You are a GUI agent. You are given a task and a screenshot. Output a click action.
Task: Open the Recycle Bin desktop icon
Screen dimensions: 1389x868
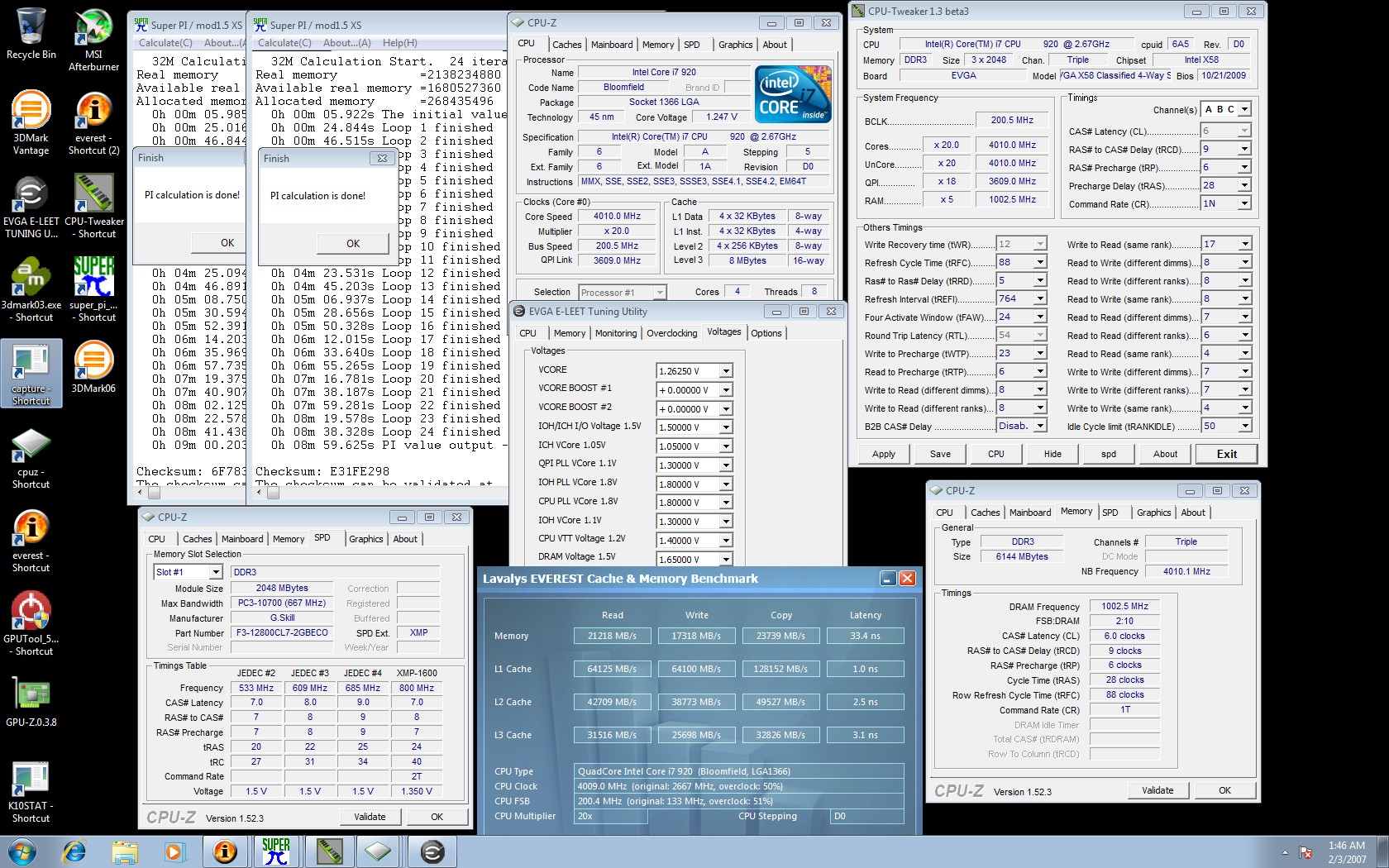click(31, 35)
